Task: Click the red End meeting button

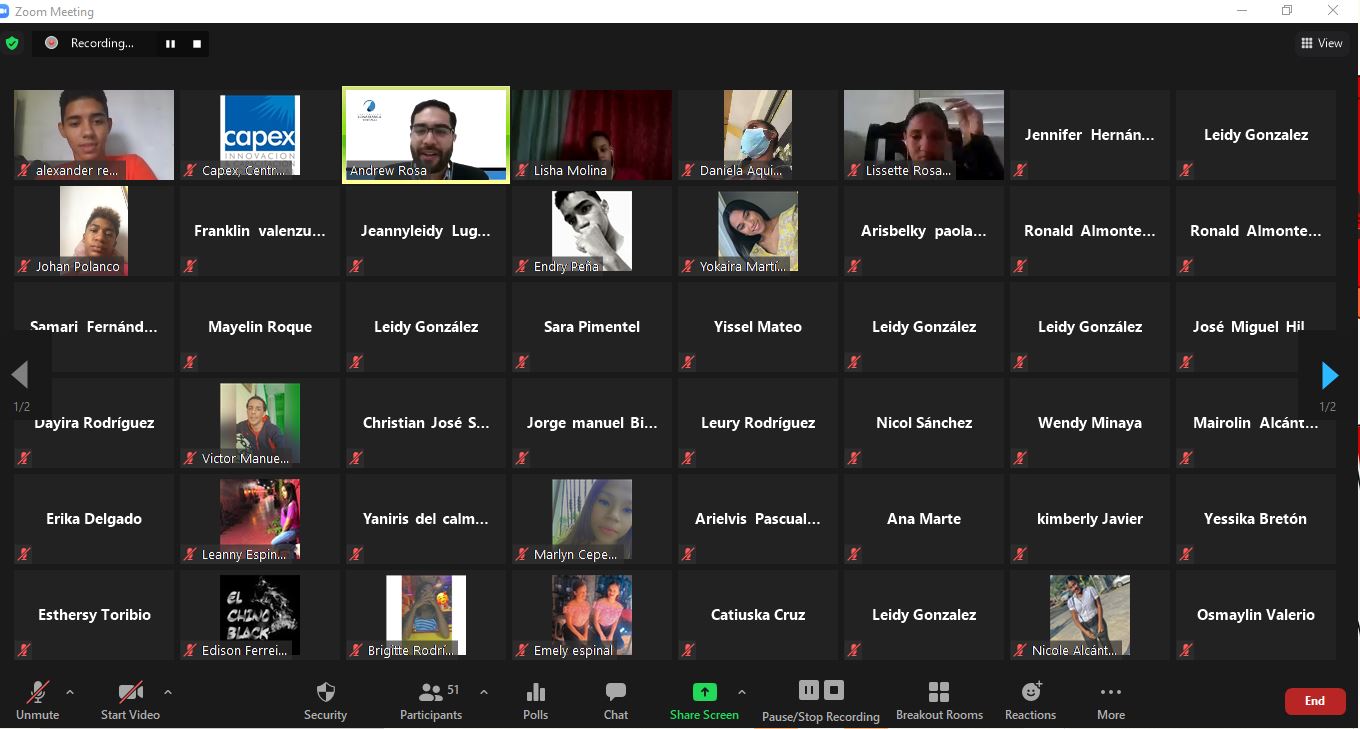Action: tap(1314, 701)
